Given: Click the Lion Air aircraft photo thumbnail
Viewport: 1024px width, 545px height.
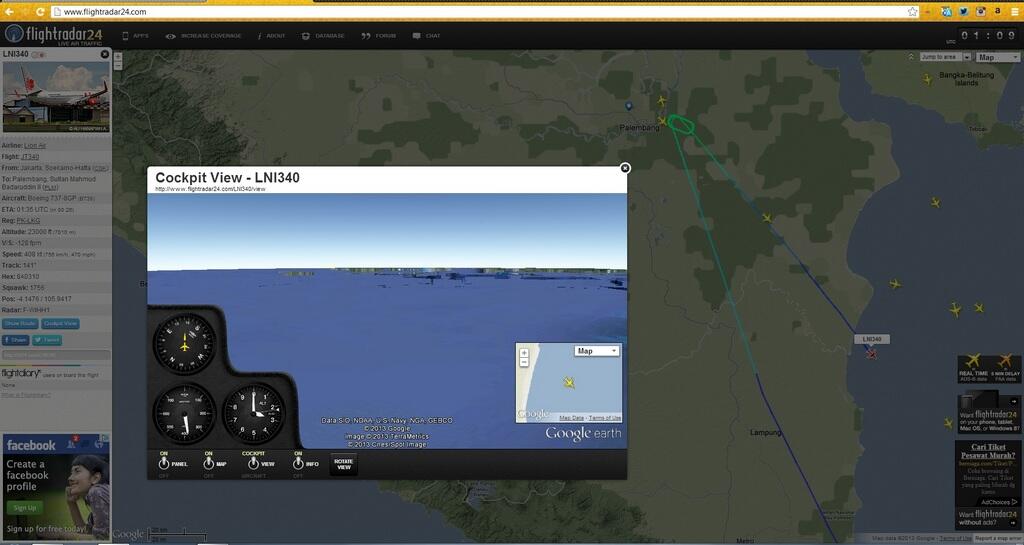Looking at the screenshot, I should (x=55, y=97).
